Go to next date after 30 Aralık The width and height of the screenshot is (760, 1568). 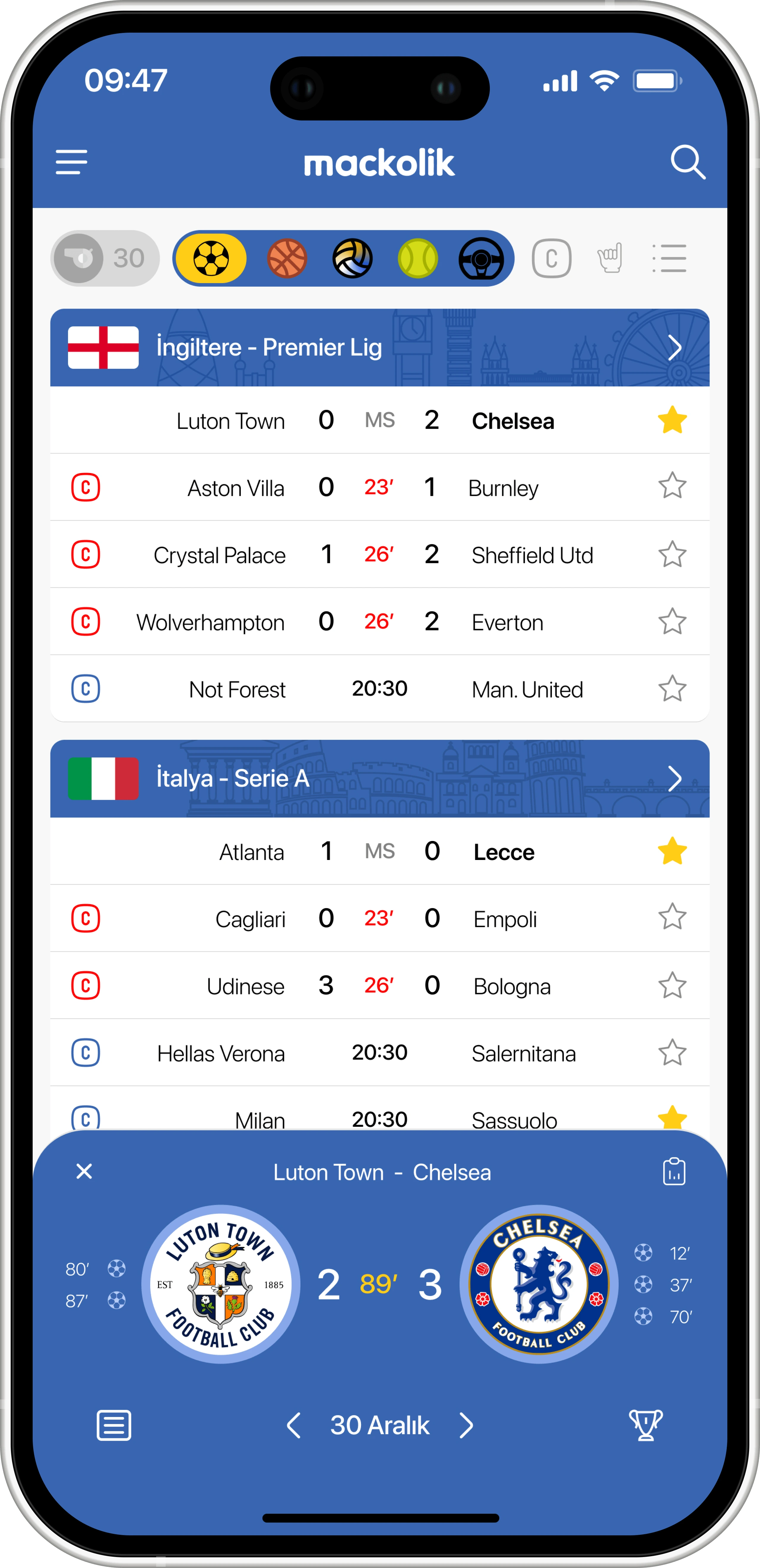(x=466, y=1426)
